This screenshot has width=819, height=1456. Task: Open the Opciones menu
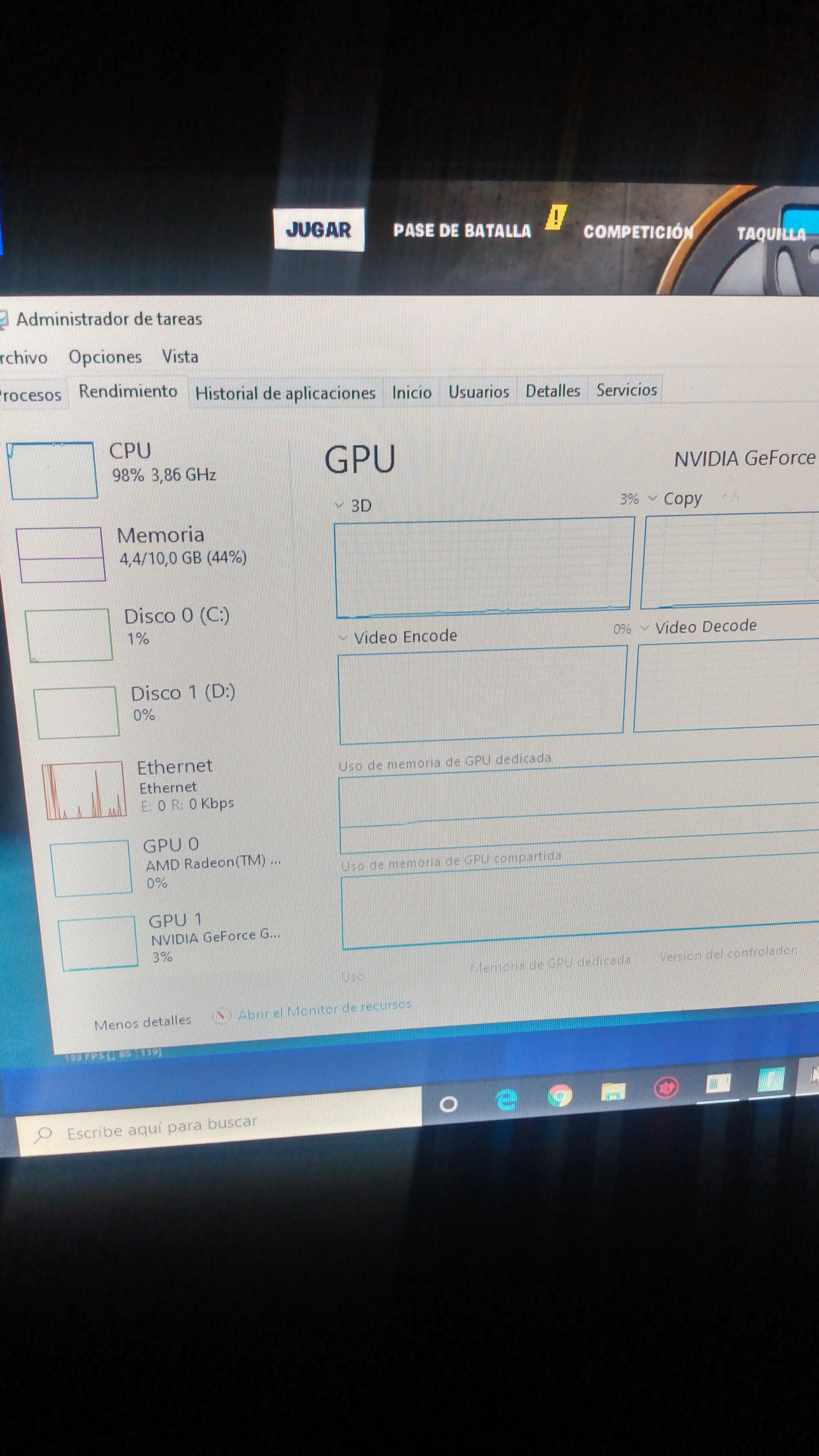[105, 357]
